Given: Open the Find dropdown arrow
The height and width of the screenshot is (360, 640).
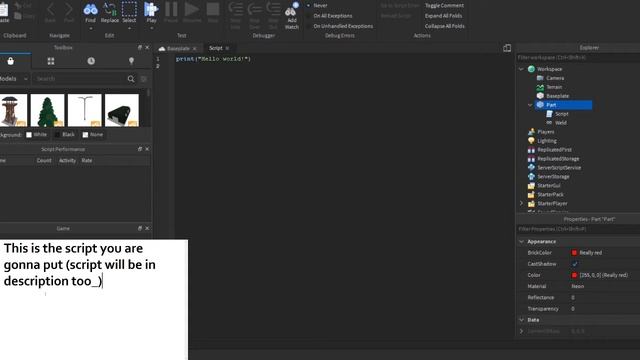Looking at the screenshot, I should click(x=91, y=29).
